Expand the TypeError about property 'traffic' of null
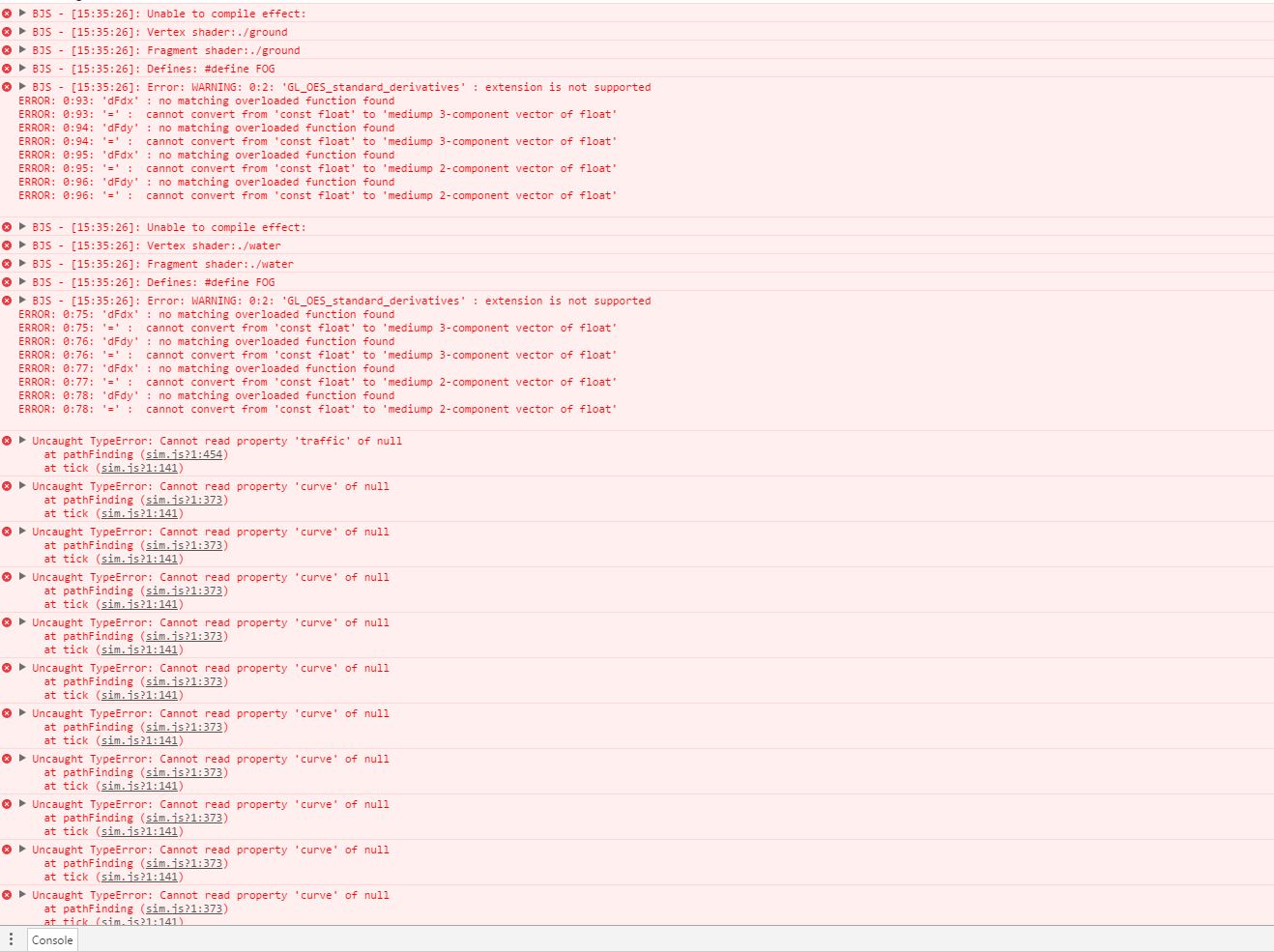 click(x=22, y=441)
